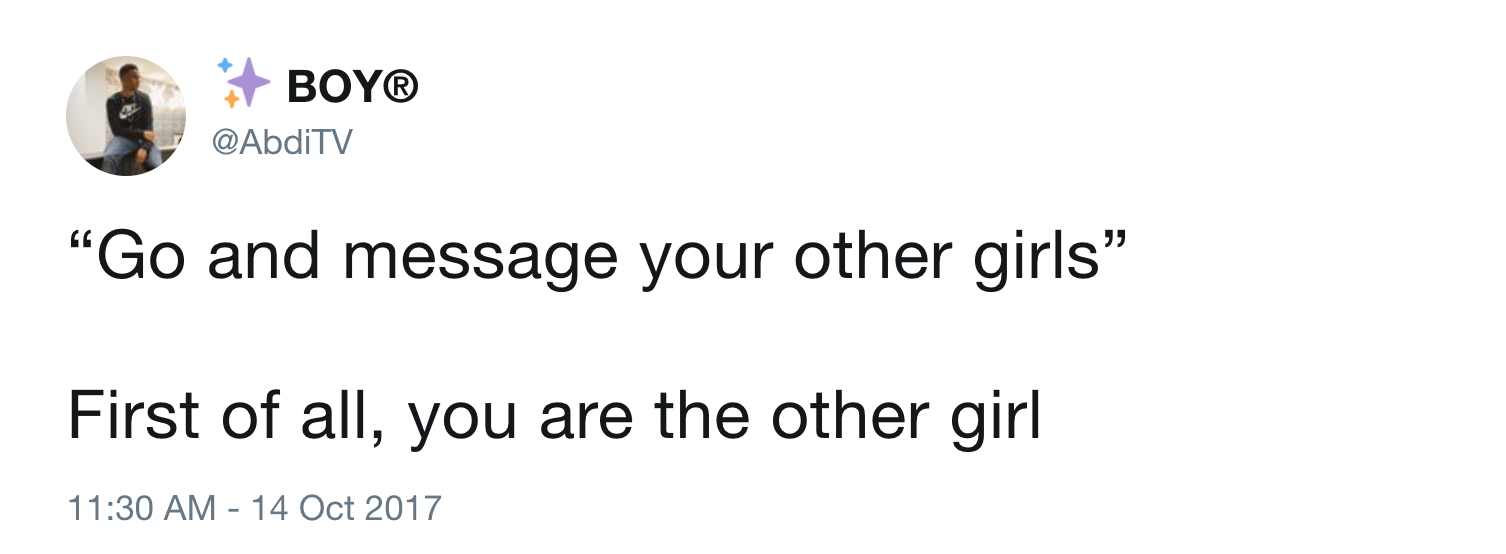
Task: Click the 14 Oct 2017 date
Action: (x=346, y=507)
